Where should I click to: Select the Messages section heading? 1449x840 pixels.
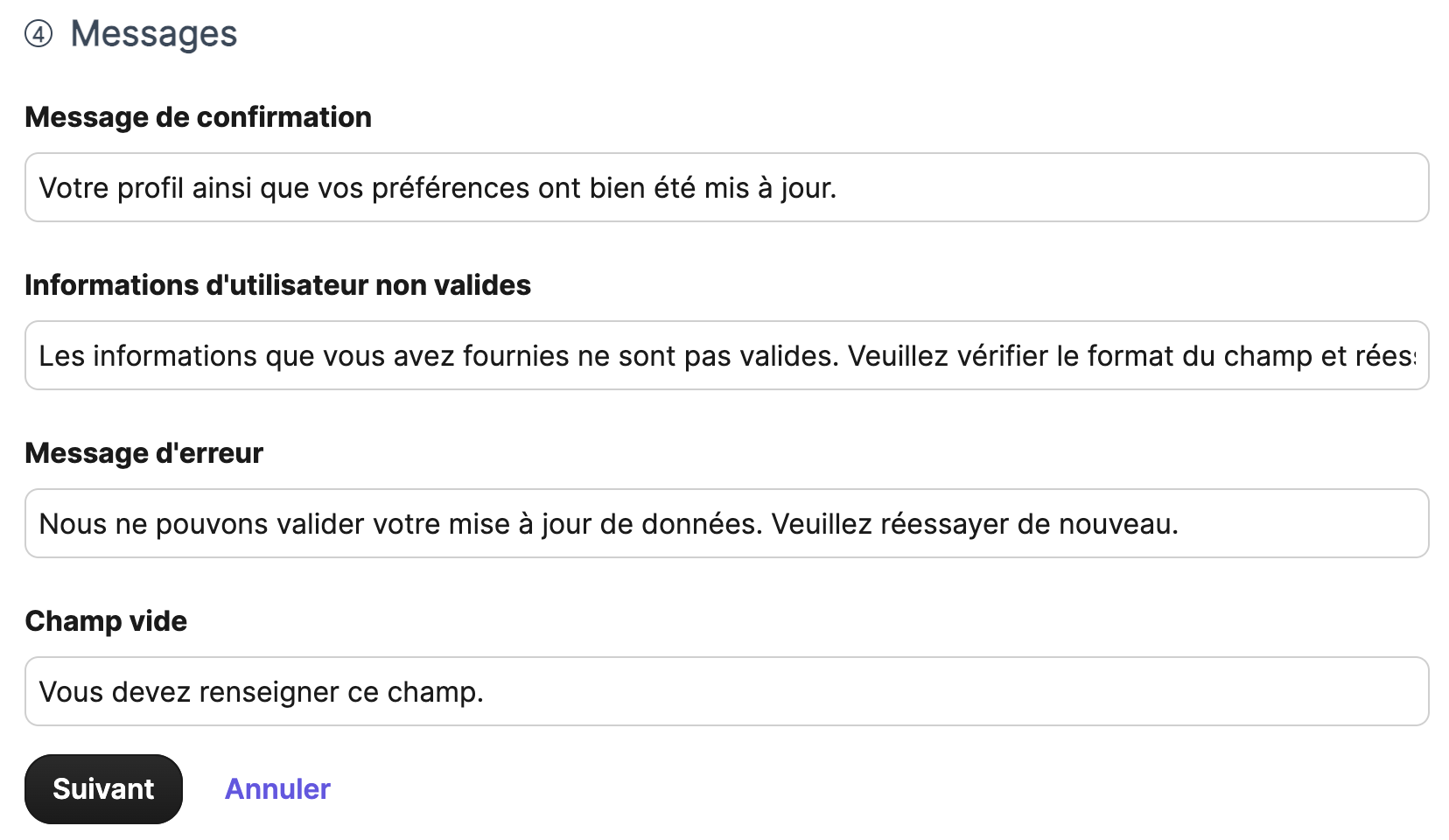click(x=154, y=33)
